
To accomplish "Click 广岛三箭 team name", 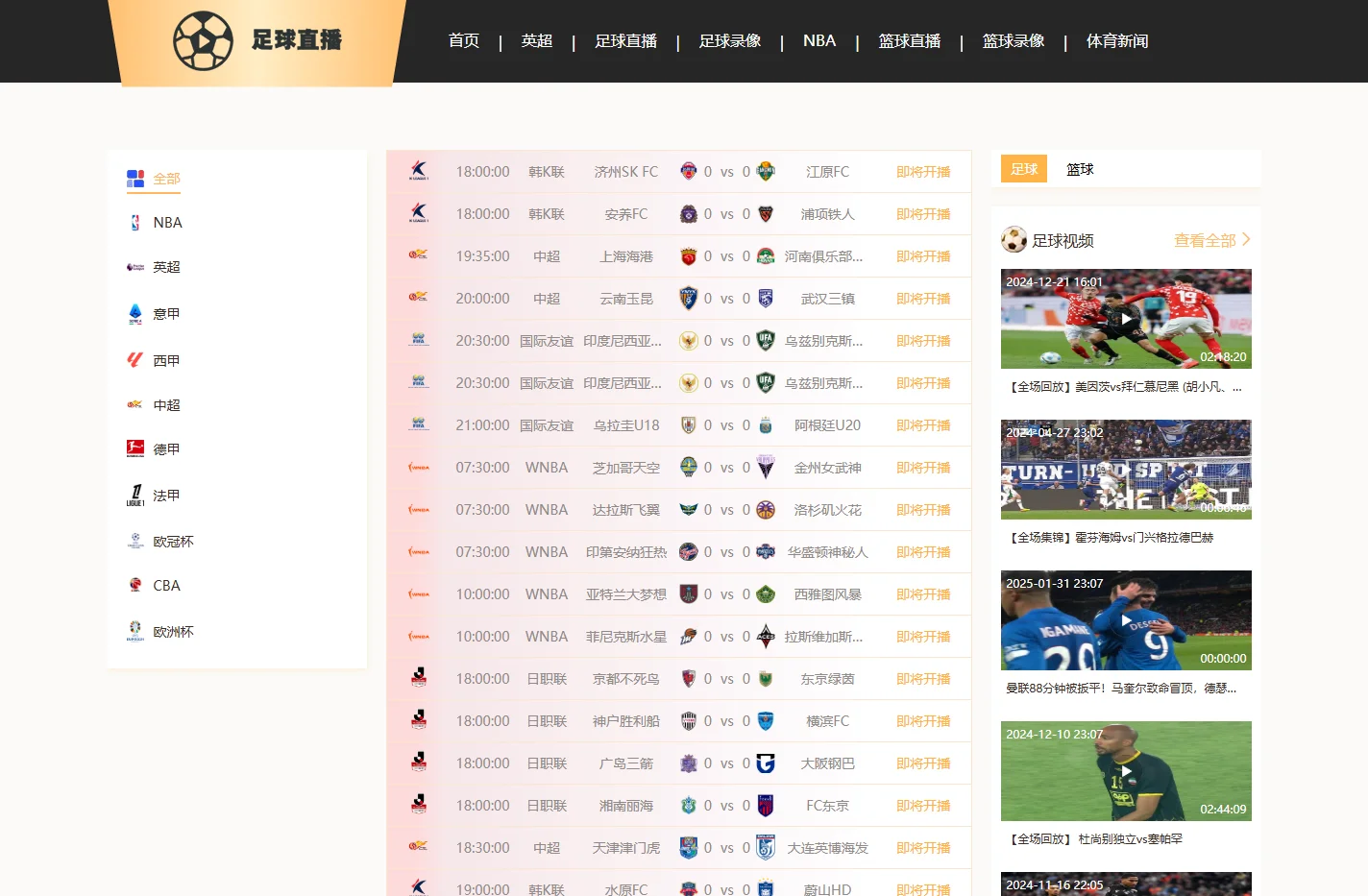I will point(626,763).
